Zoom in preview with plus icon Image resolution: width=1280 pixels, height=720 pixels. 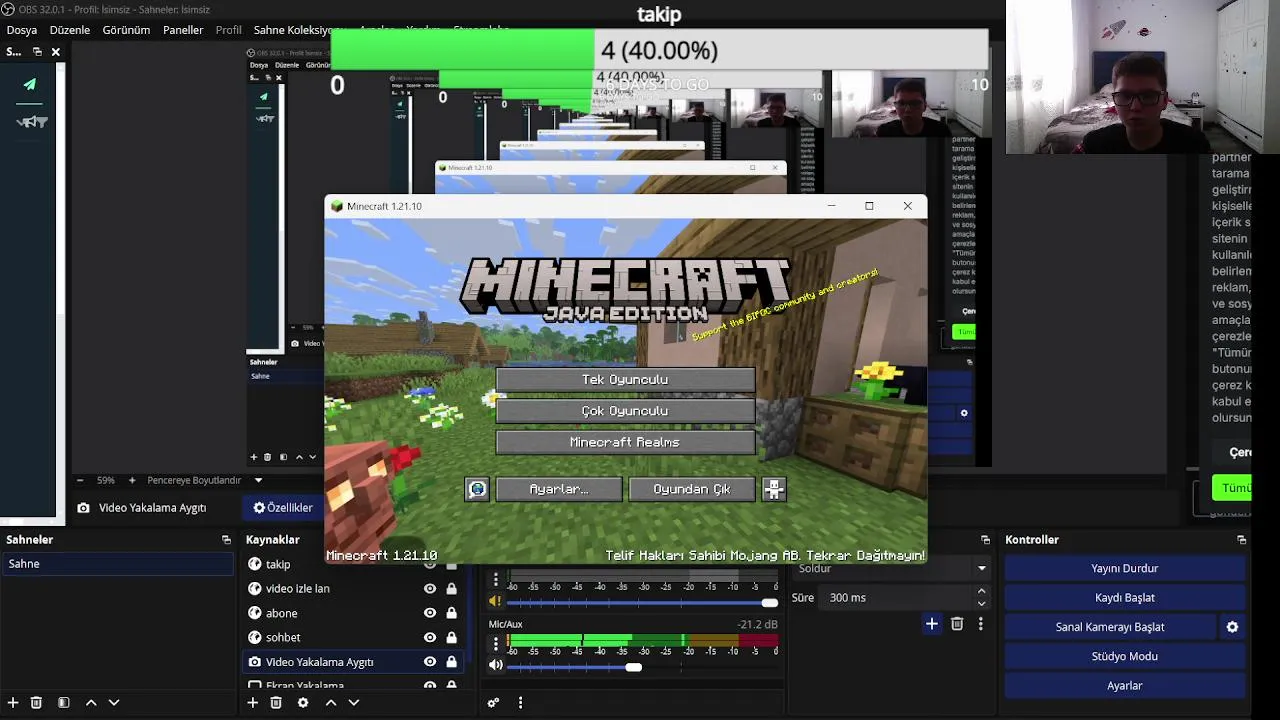click(x=131, y=480)
